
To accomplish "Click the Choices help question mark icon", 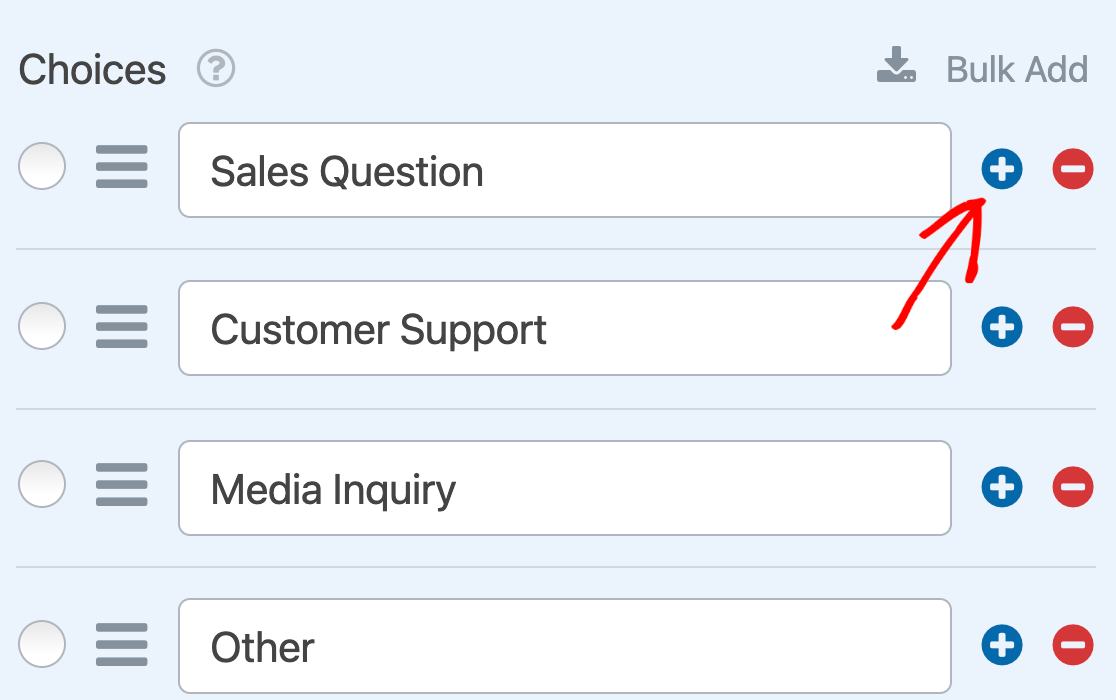I will (x=216, y=69).
